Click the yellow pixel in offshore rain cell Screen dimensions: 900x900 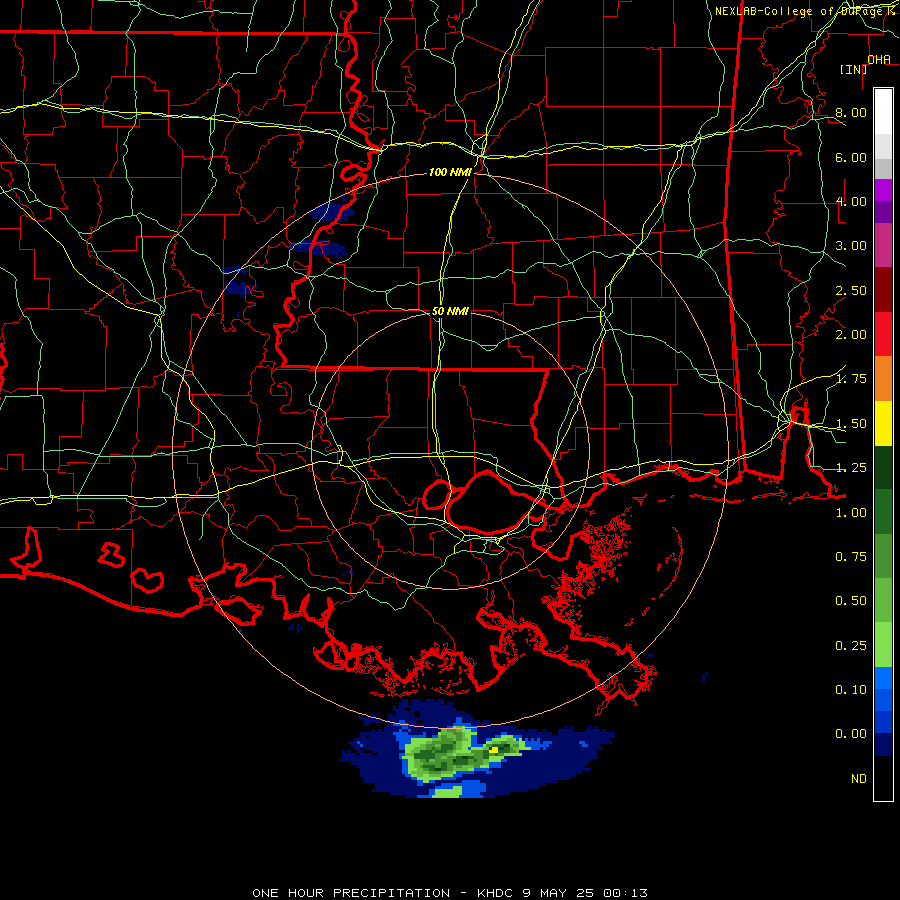493,750
